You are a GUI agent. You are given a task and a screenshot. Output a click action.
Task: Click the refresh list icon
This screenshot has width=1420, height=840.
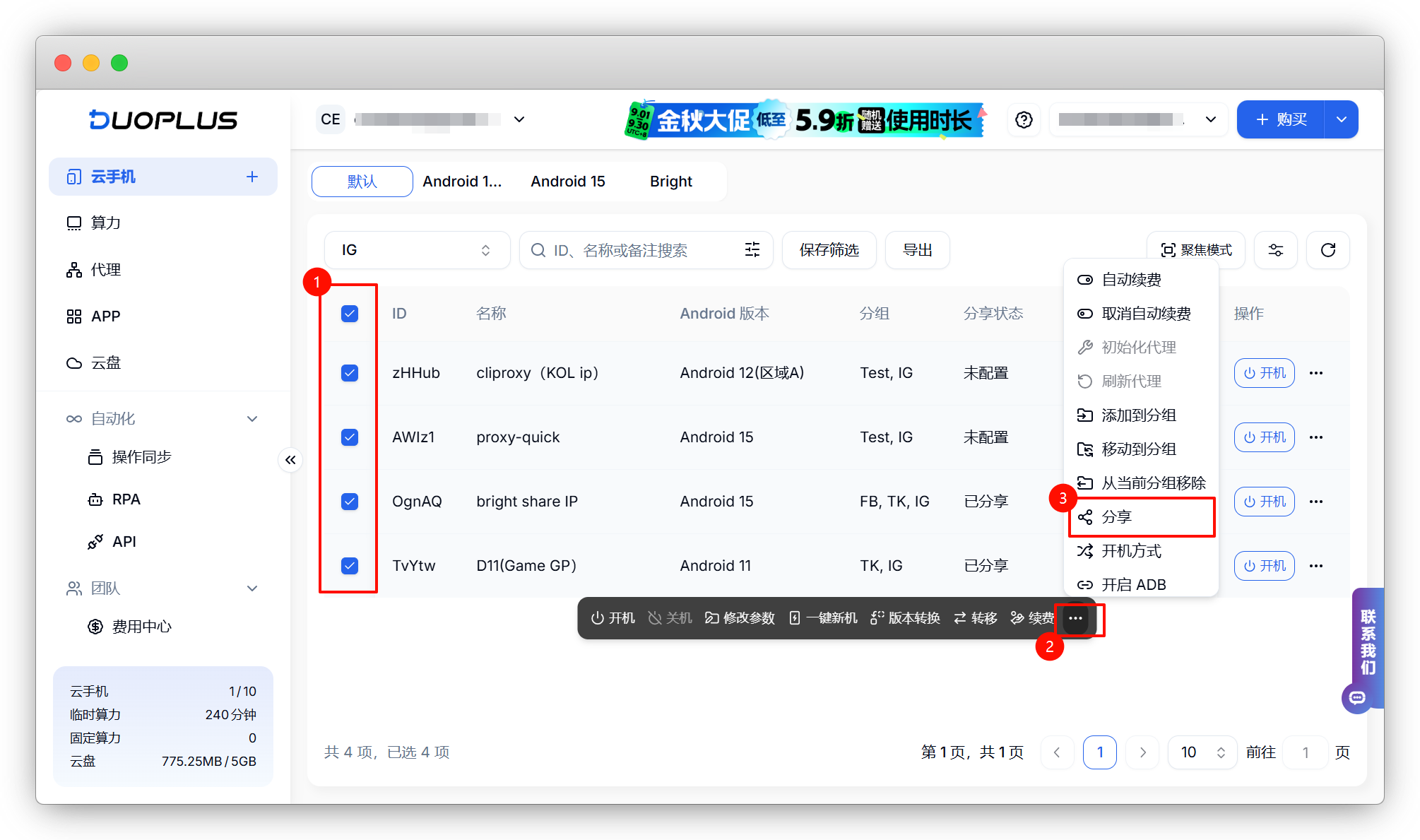click(x=1327, y=250)
